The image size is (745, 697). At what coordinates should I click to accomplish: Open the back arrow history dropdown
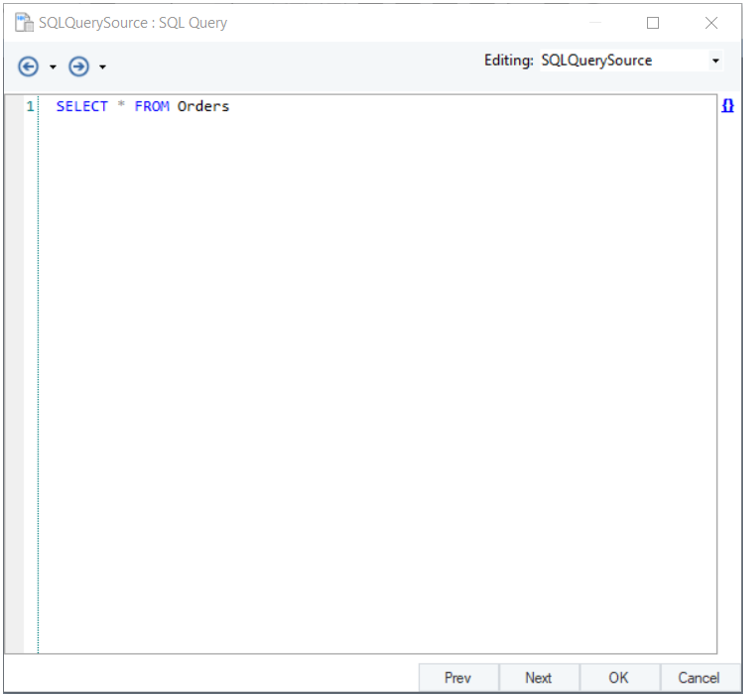(x=53, y=67)
